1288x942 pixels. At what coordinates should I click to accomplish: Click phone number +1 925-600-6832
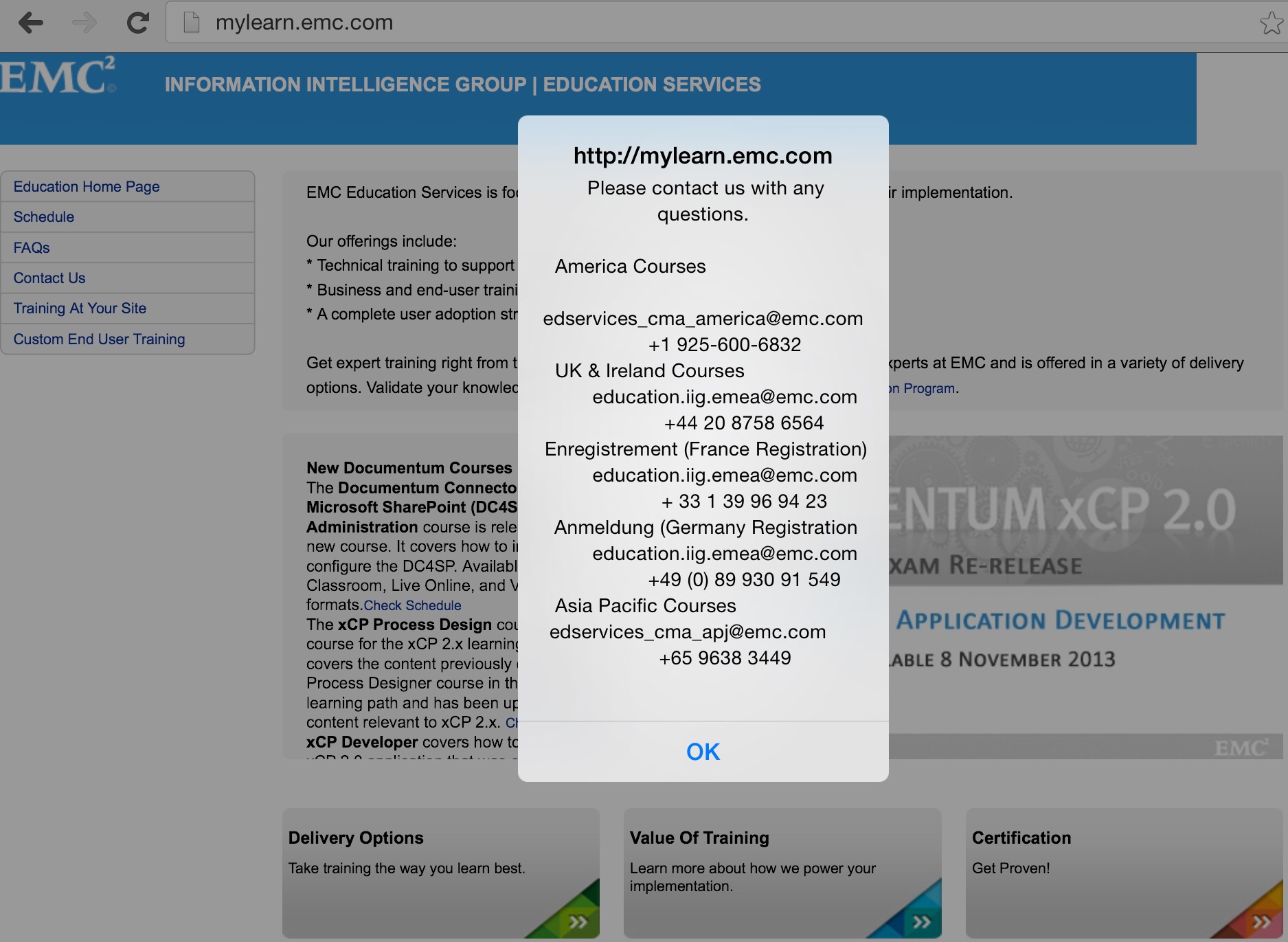tap(725, 345)
